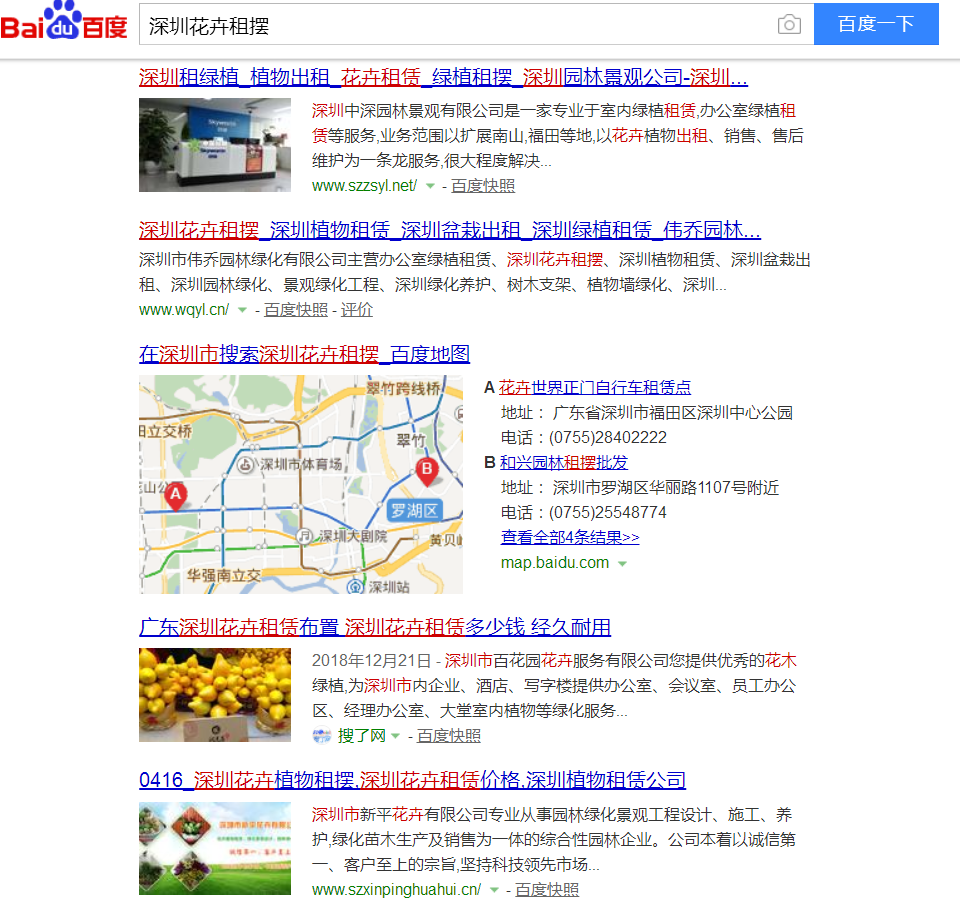
Task: Click 深圳站 railway station map icon
Action: point(355,587)
